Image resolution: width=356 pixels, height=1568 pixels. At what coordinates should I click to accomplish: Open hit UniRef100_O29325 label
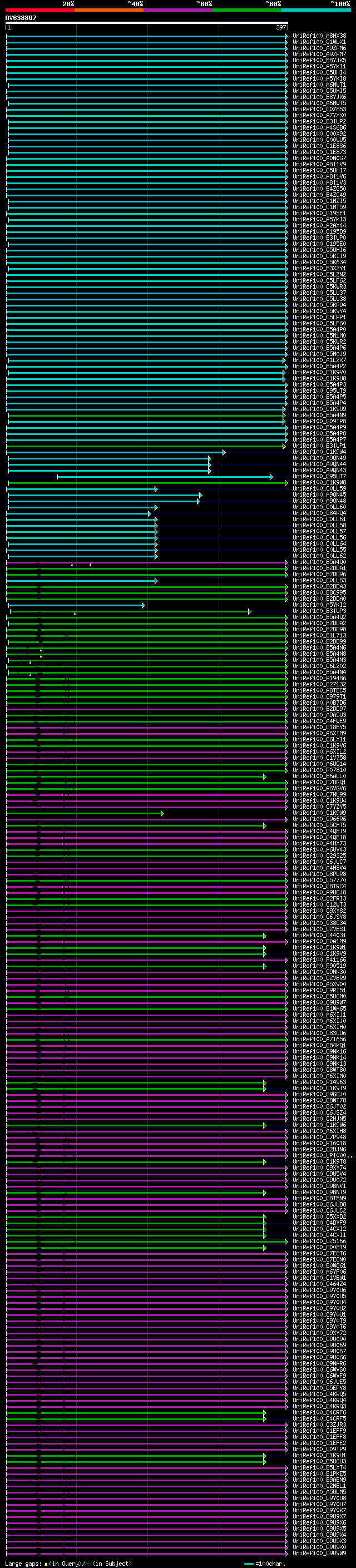[319, 856]
